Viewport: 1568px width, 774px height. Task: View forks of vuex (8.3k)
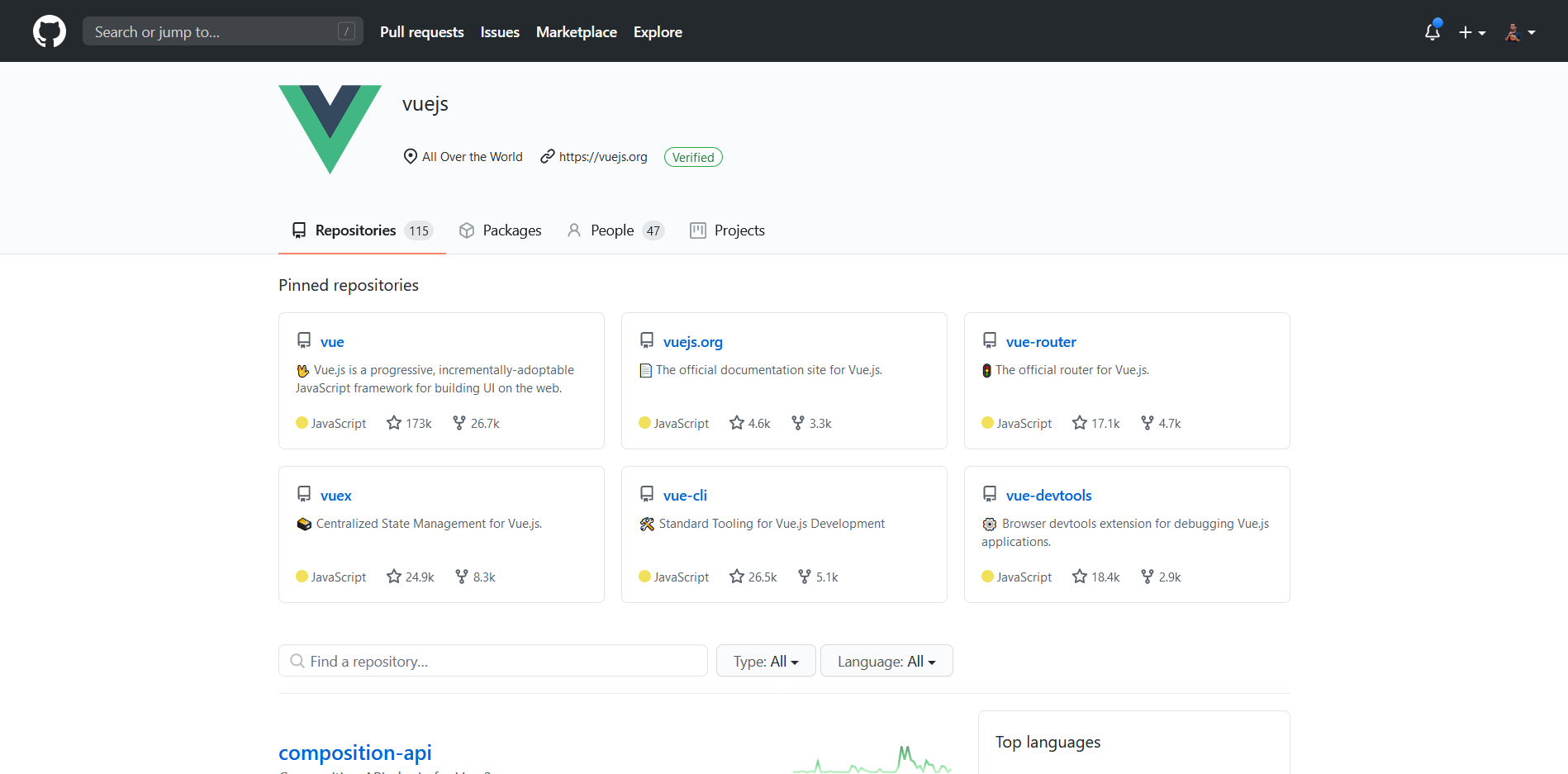coord(475,577)
